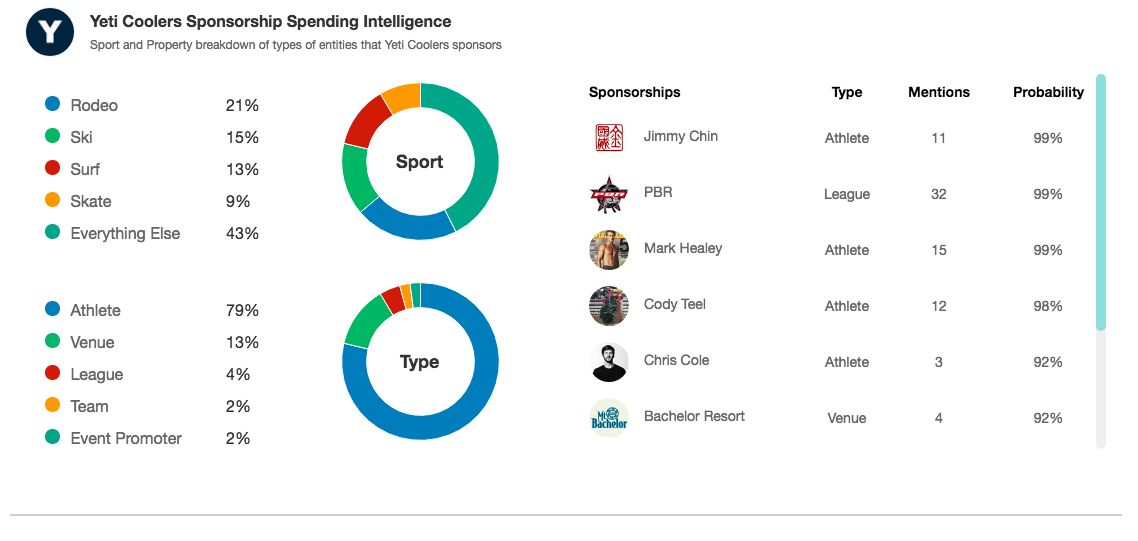Click the sponsorships list scrollbar thumb
This screenshot has width=1138, height=541.
point(1100,203)
